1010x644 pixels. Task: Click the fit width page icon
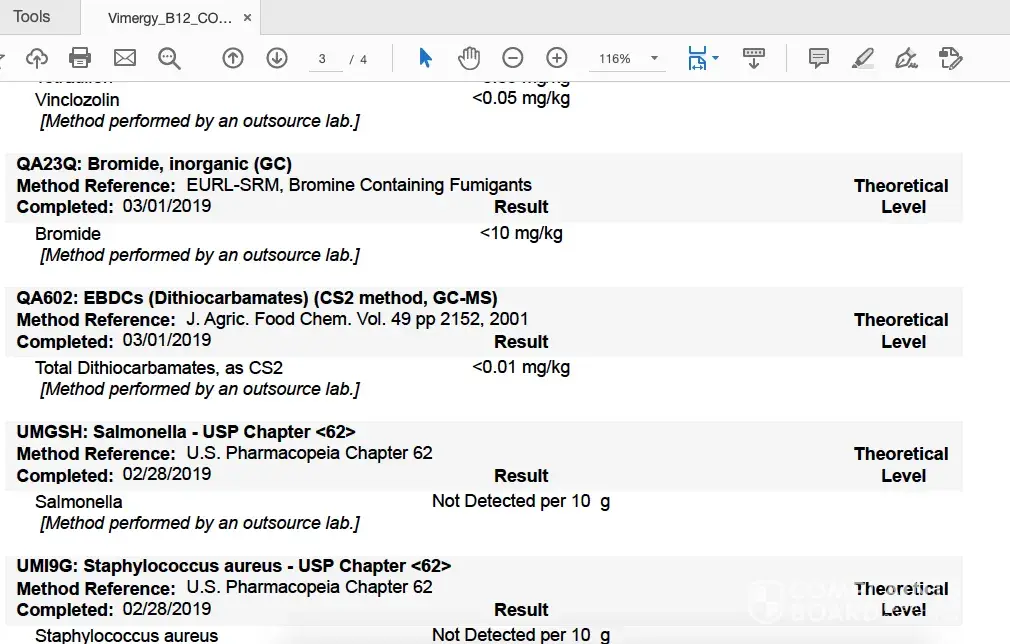697,59
